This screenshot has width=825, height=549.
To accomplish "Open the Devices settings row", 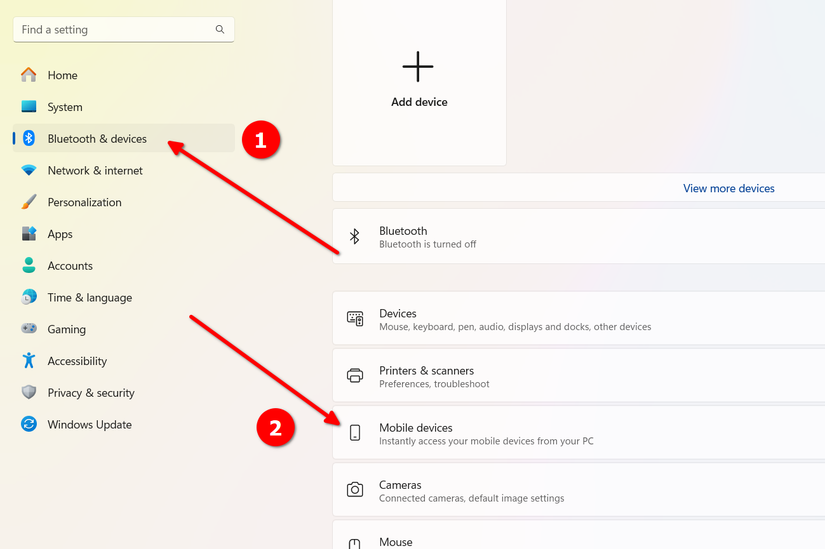I will point(579,319).
